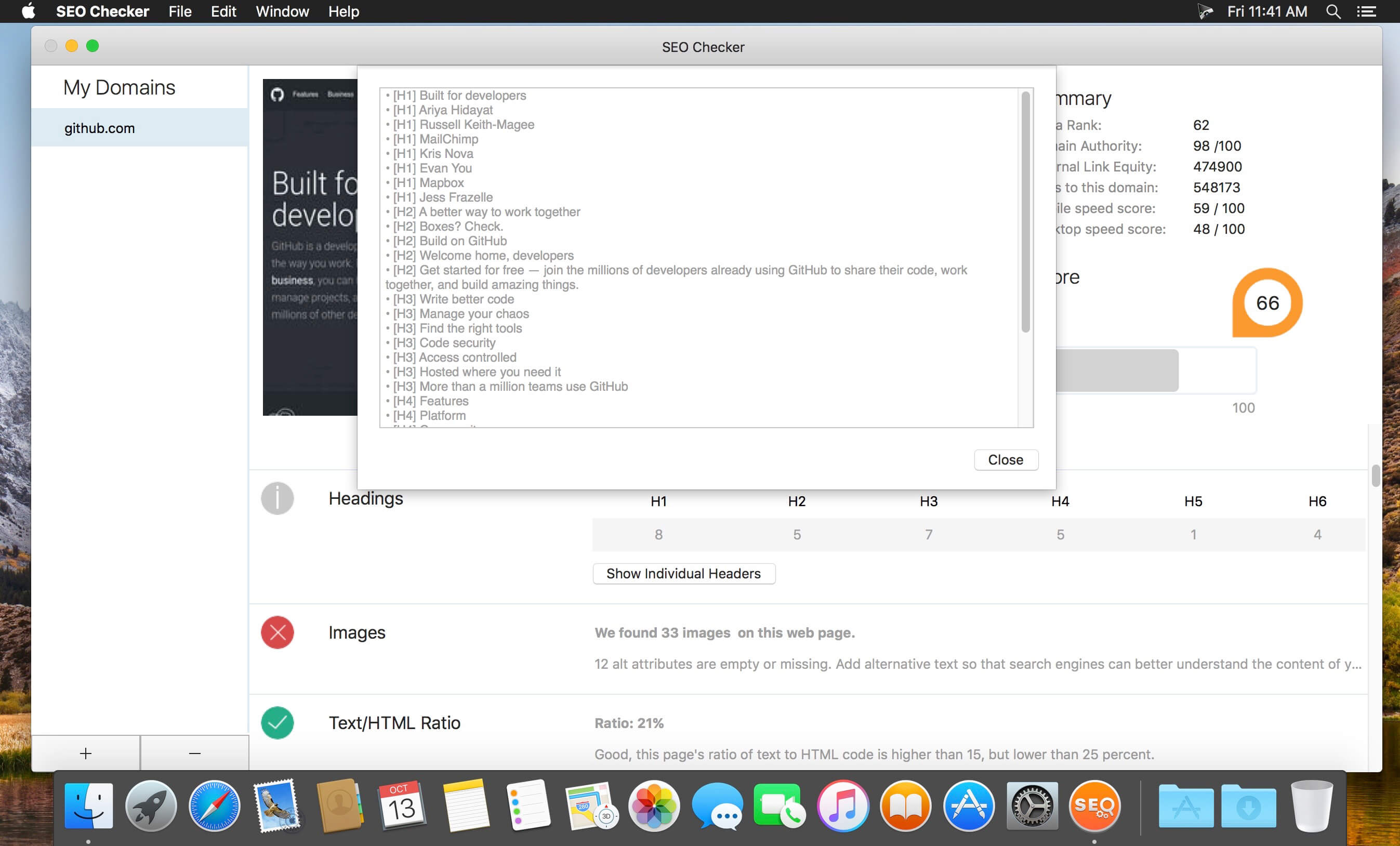Viewport: 1400px width, 846px height.
Task: Click the H5 count value 1
Action: 1193,535
